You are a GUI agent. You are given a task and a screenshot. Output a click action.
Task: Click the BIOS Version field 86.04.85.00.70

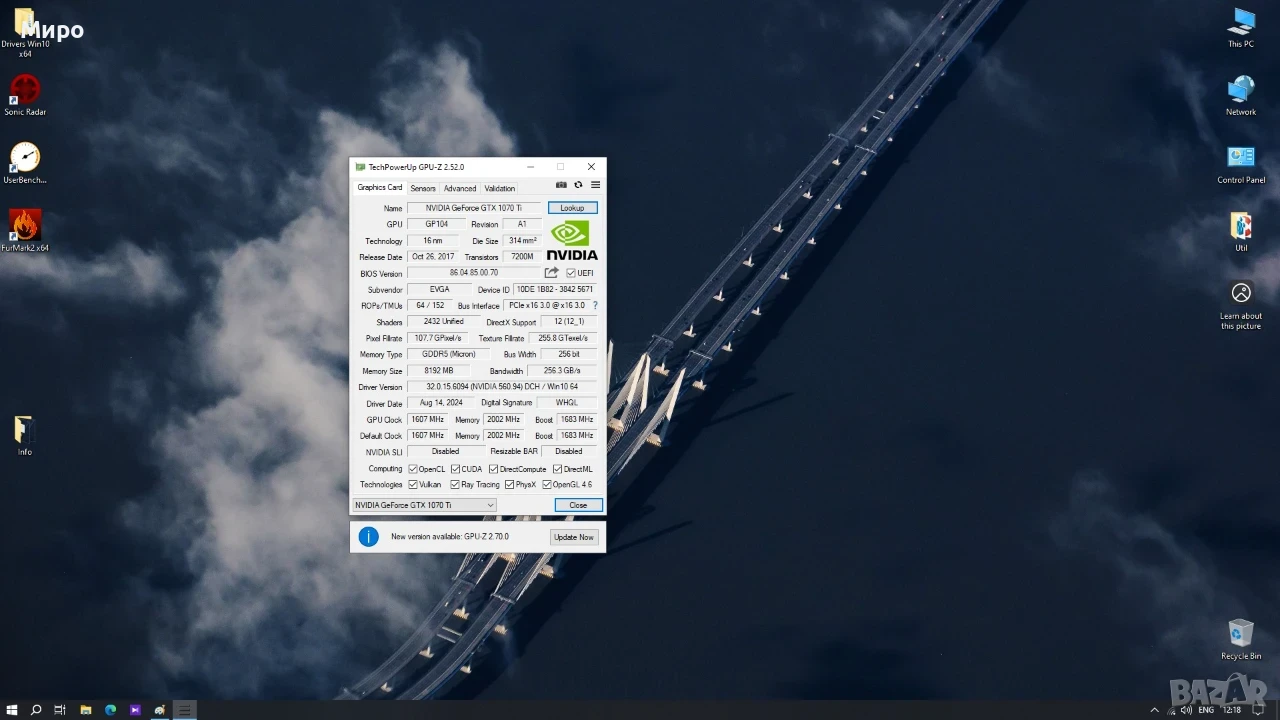(x=474, y=273)
